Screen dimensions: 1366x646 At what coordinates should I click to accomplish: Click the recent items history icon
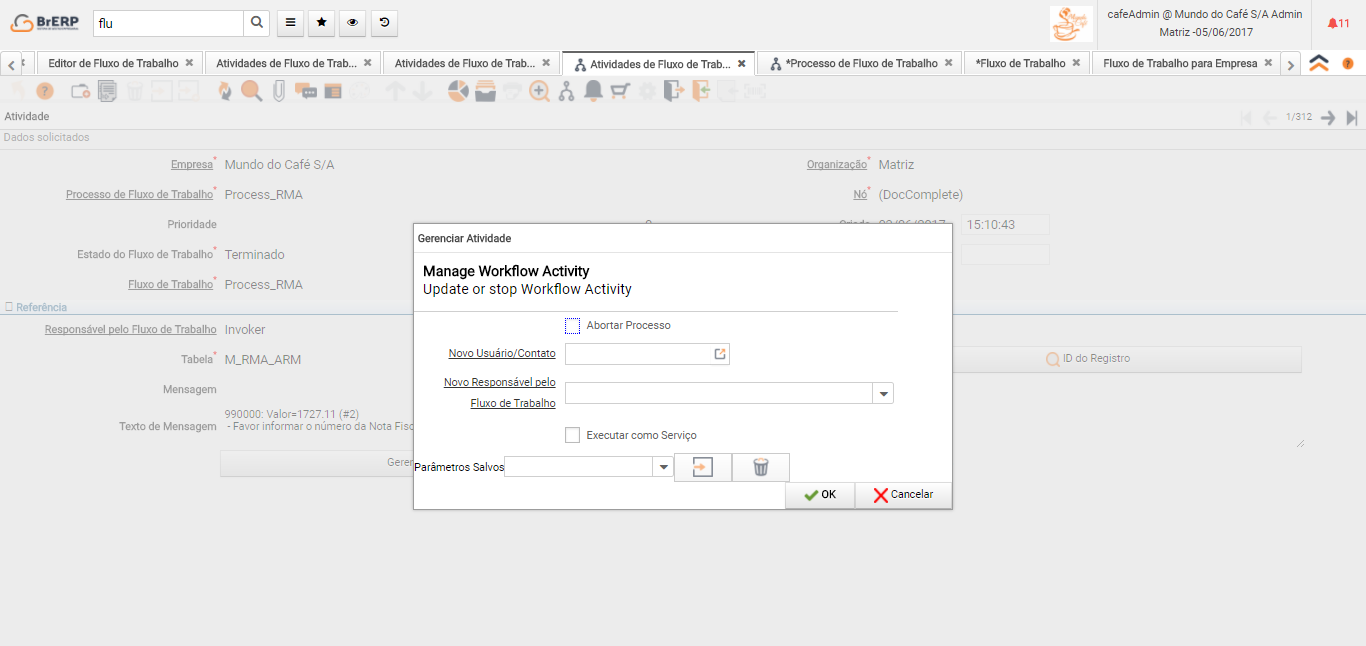(384, 23)
